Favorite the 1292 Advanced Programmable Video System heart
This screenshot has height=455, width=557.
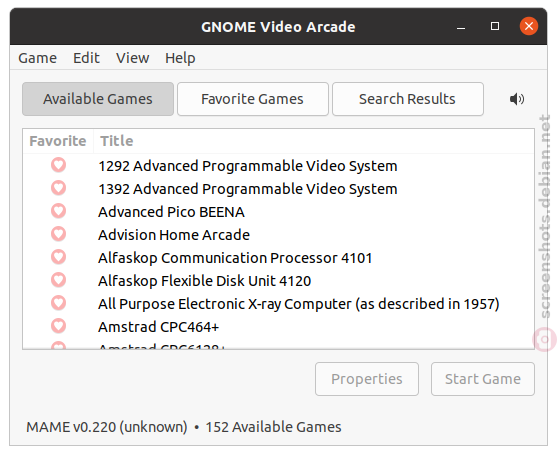point(59,165)
